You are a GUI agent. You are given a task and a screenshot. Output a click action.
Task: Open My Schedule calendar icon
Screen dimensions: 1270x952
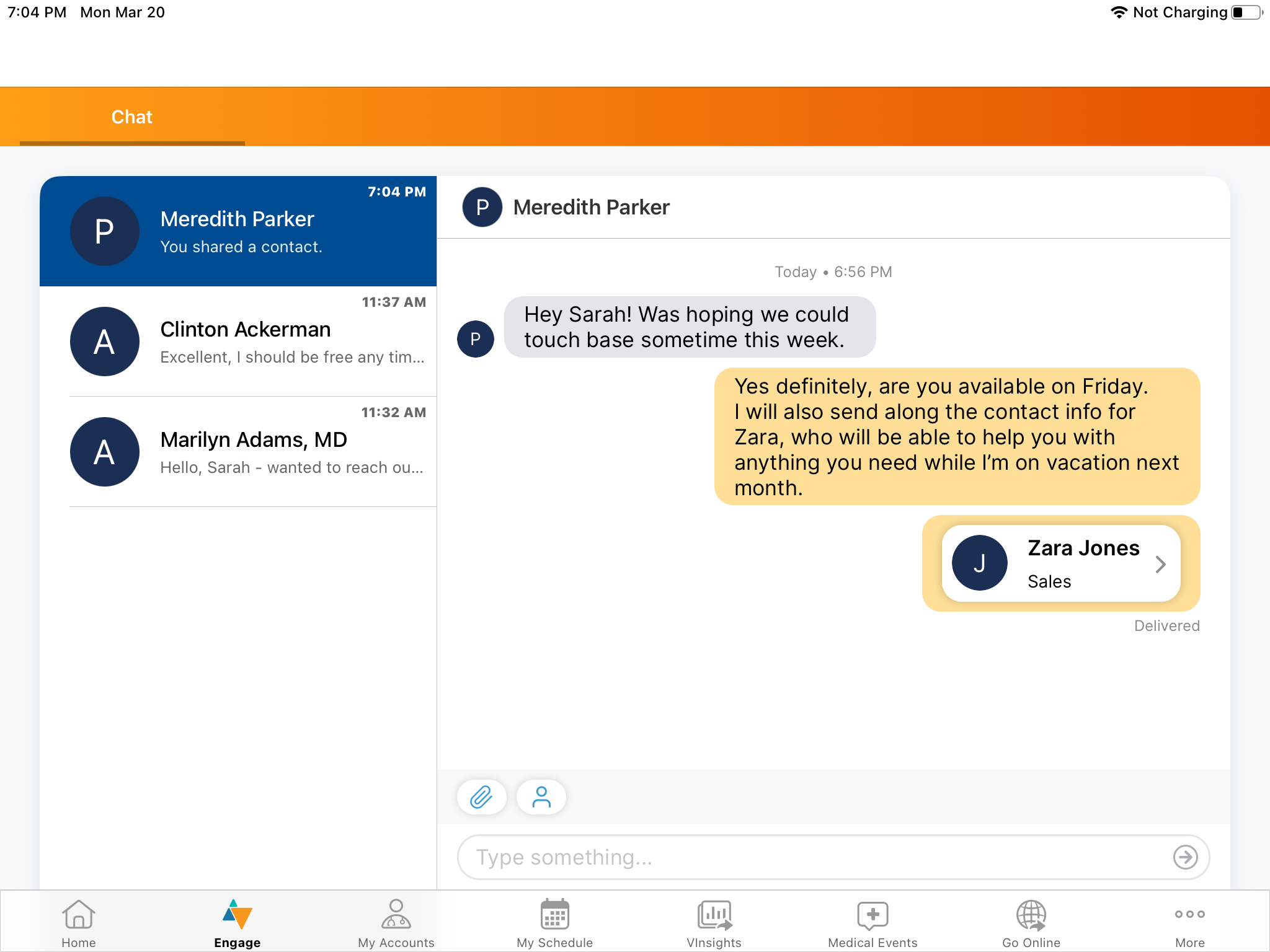tap(554, 923)
